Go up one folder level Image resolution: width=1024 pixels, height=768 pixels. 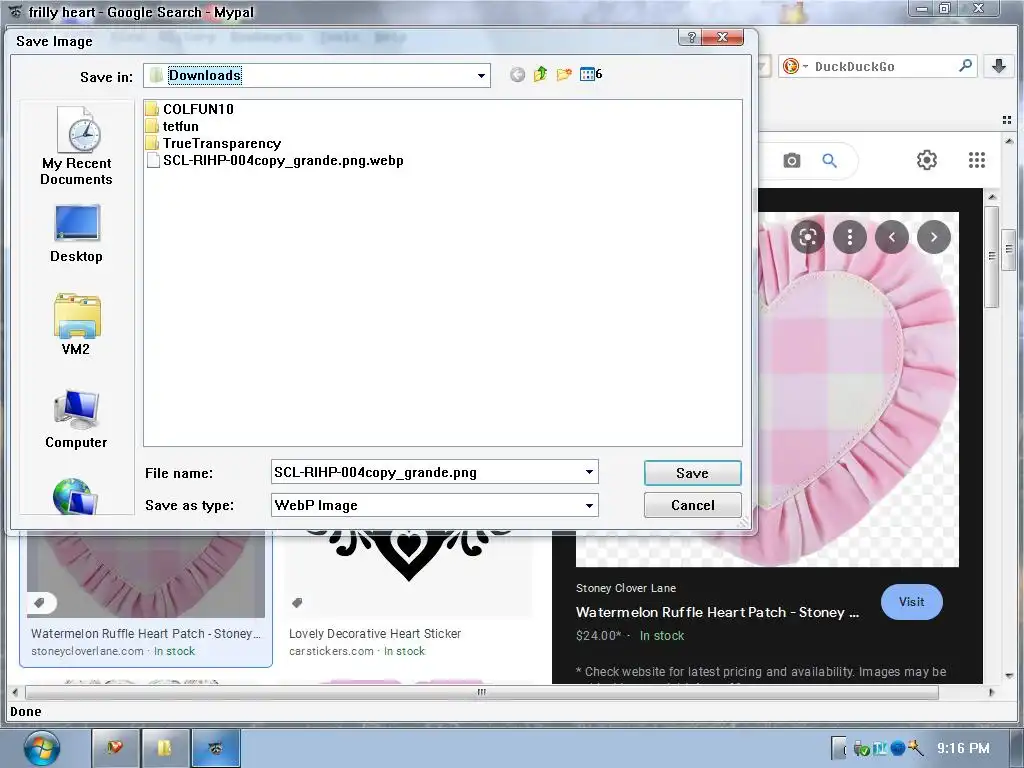pyautogui.click(x=540, y=74)
